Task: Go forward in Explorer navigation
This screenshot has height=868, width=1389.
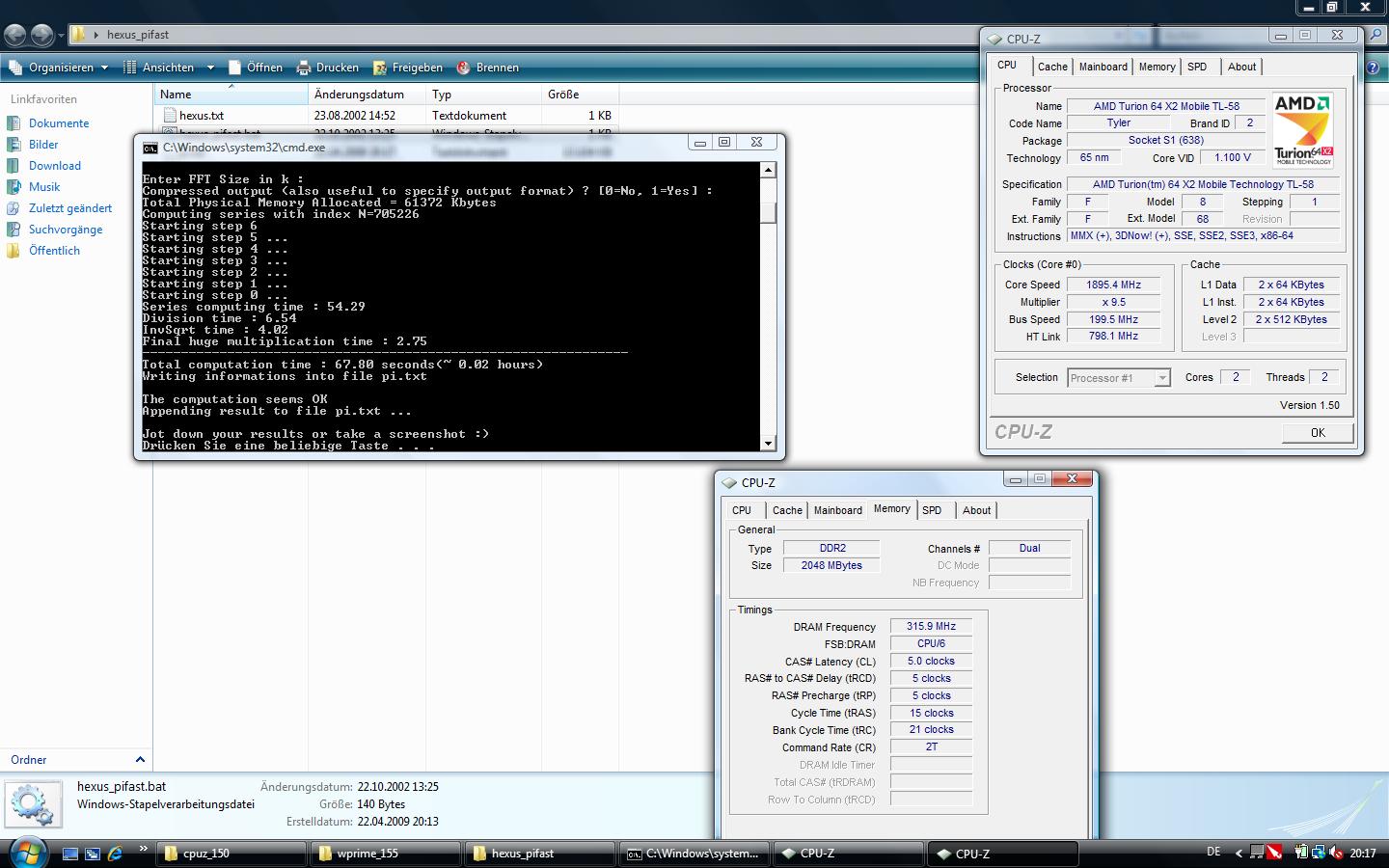Action: (x=41, y=36)
